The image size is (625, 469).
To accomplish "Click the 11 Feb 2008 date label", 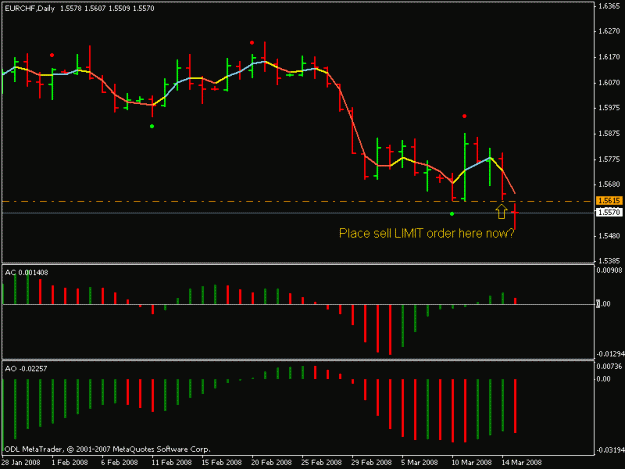I will 171,462.
